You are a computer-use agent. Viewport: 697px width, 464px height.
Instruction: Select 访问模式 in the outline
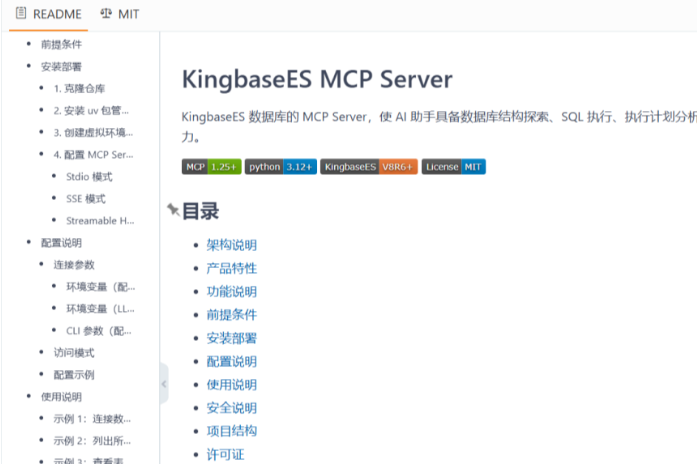coord(74,353)
